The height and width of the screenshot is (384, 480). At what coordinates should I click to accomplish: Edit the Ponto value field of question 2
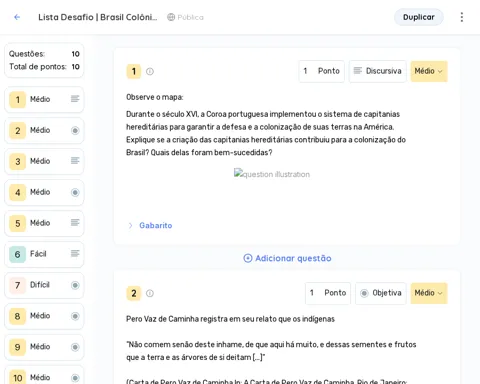pyautogui.click(x=328, y=293)
